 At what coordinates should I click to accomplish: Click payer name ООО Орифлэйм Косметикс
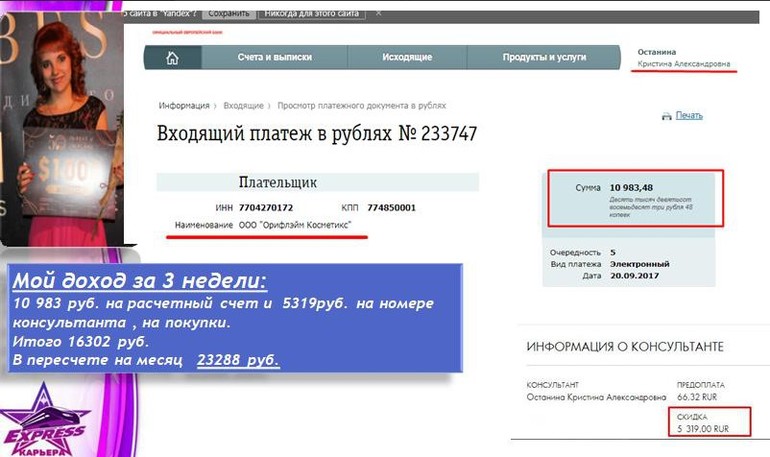click(302, 226)
